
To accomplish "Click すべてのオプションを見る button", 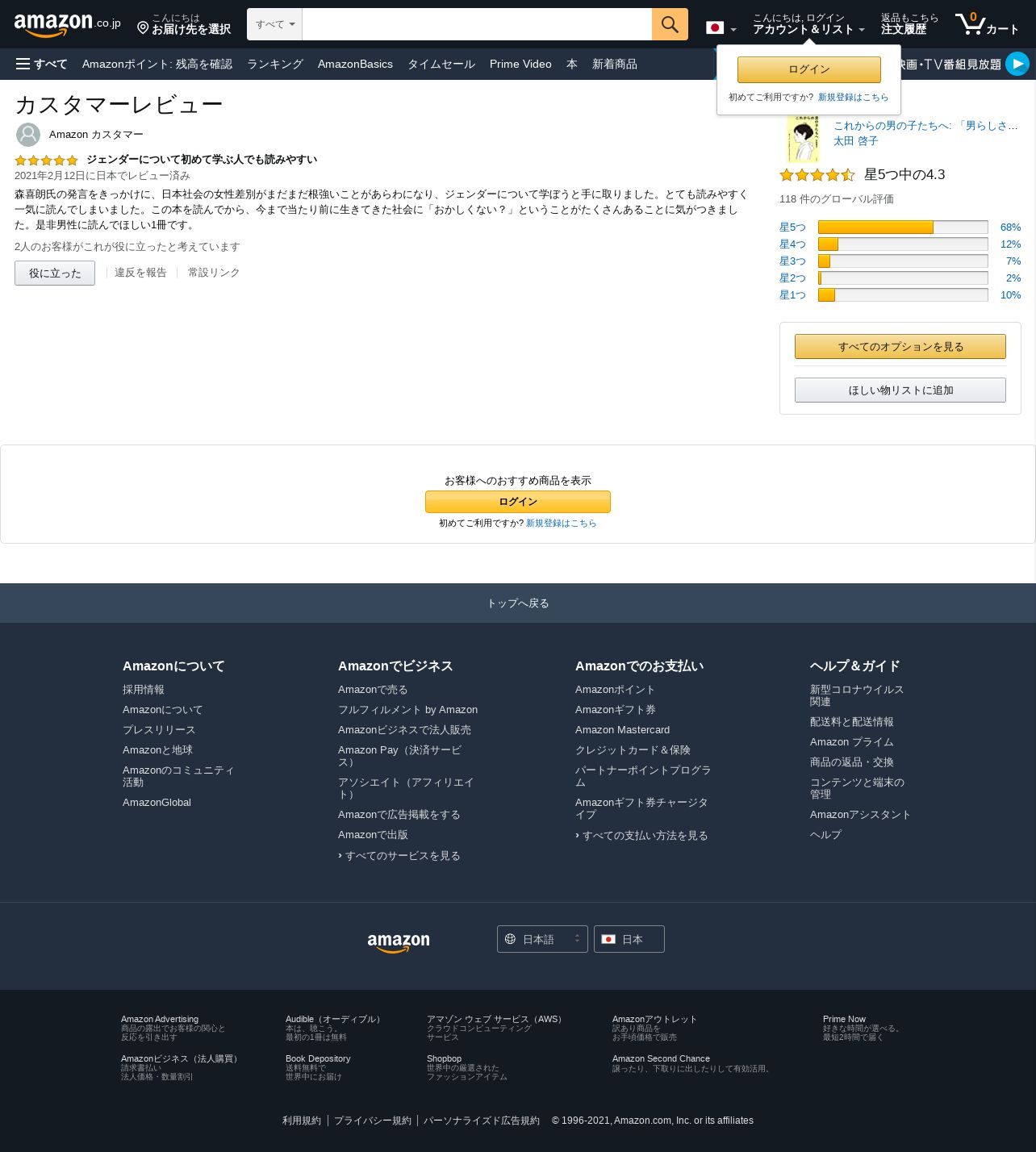I will [900, 346].
